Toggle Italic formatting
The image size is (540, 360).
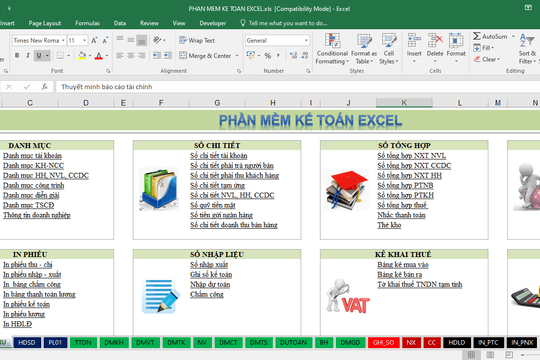pyautogui.click(x=28, y=55)
